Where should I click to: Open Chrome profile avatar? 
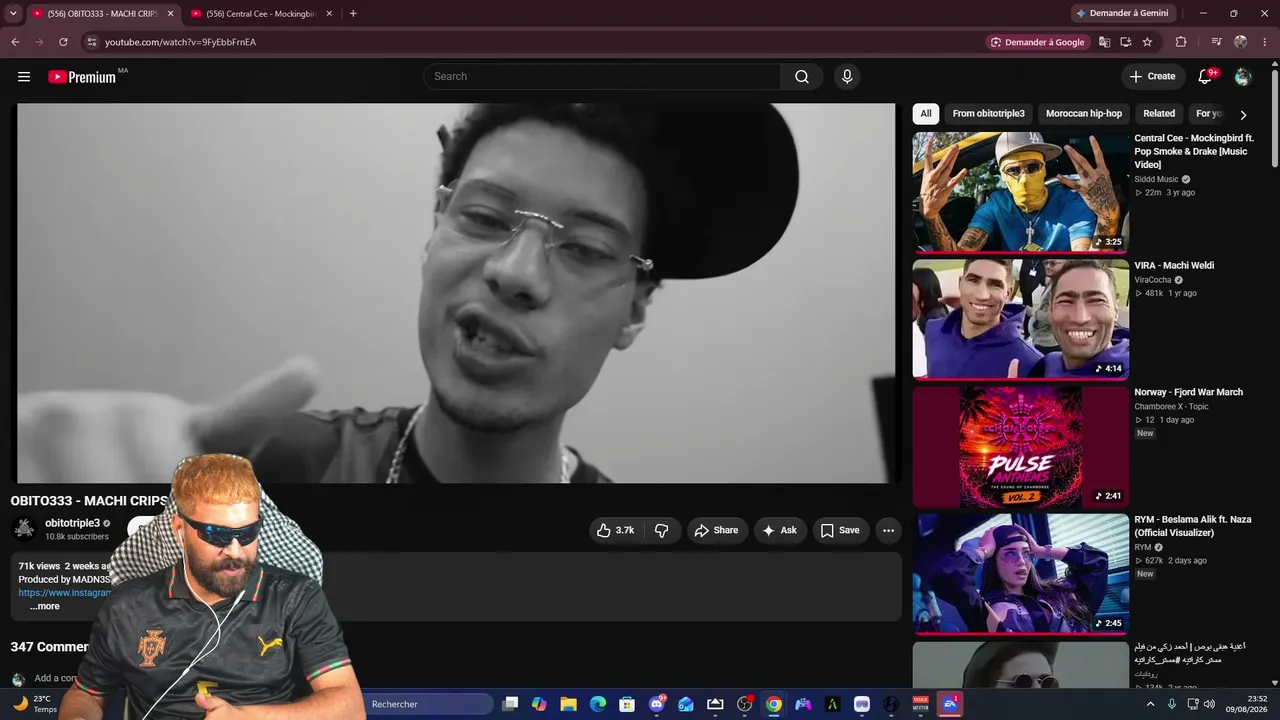pos(1240,42)
